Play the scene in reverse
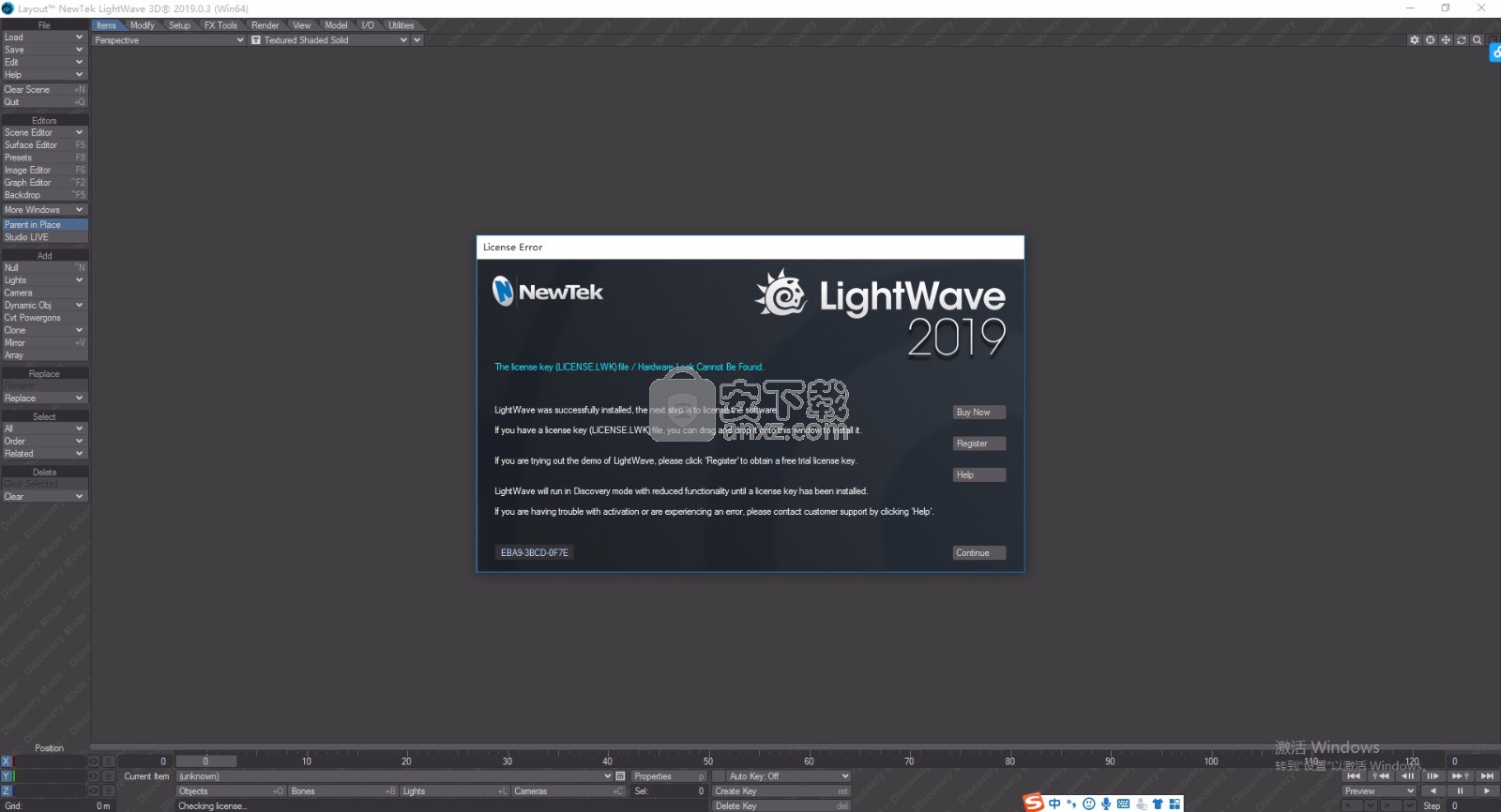Image resolution: width=1501 pixels, height=812 pixels. coord(1433,791)
